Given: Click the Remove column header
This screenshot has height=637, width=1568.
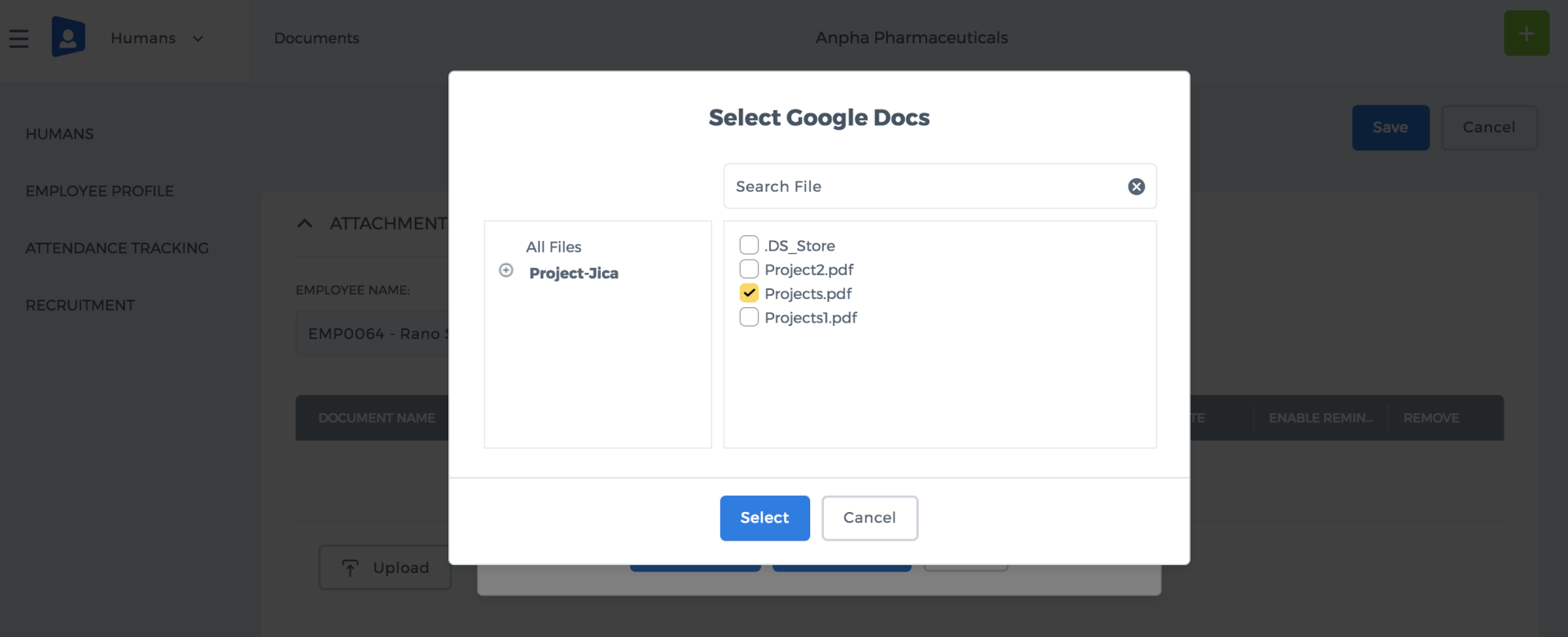Looking at the screenshot, I should (1432, 418).
